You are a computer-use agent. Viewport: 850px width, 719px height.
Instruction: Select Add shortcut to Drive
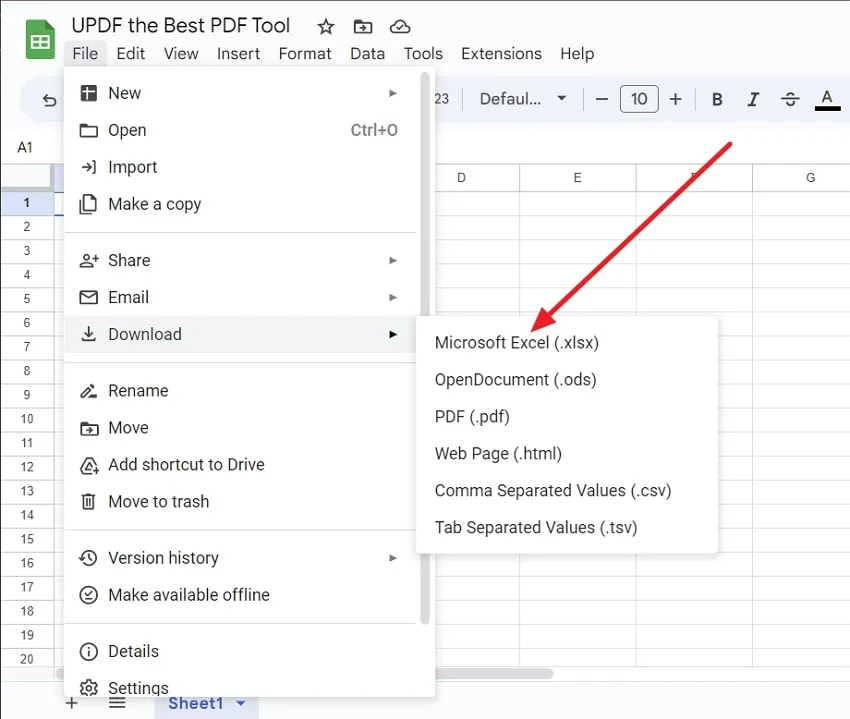[x=240, y=464]
